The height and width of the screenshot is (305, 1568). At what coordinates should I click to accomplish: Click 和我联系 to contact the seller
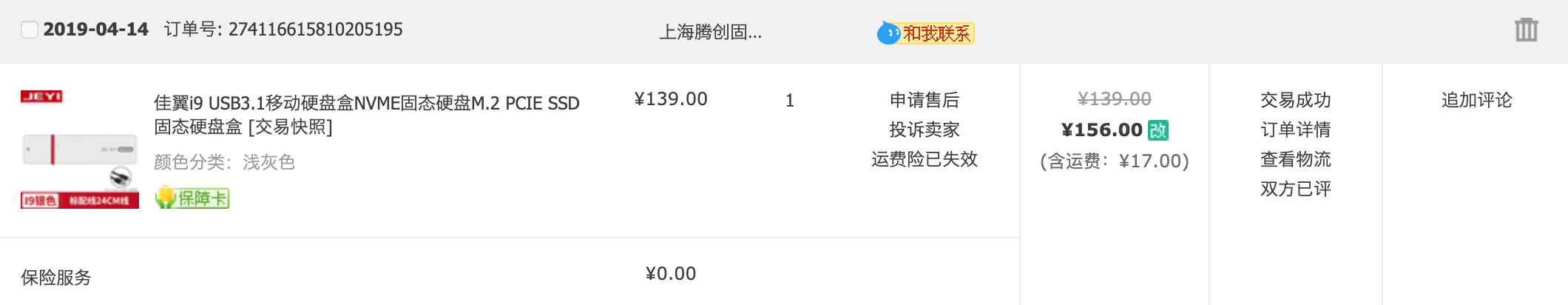(936, 33)
